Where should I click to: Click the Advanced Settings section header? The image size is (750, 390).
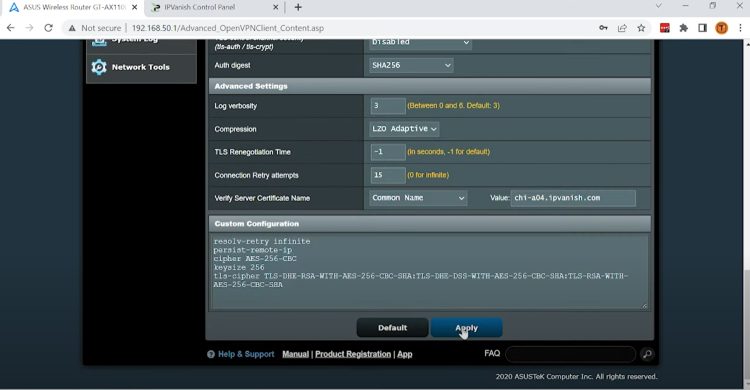[430, 86]
